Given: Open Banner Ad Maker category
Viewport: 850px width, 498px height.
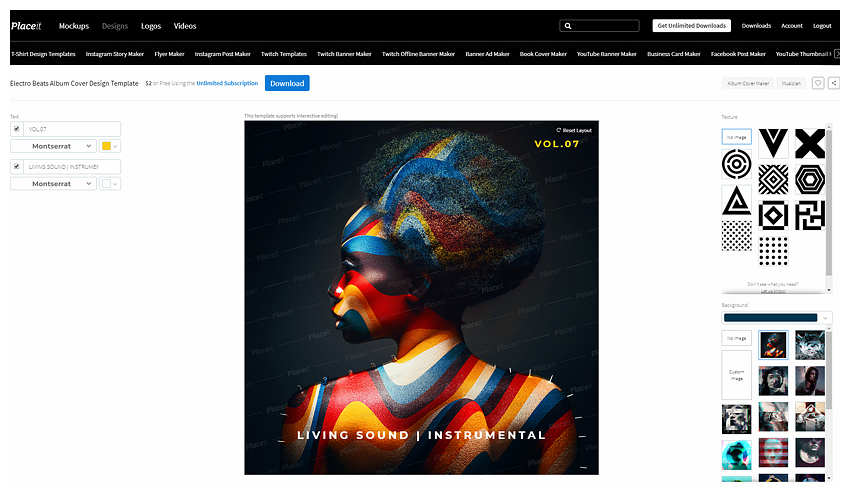Looking at the screenshot, I should point(487,54).
